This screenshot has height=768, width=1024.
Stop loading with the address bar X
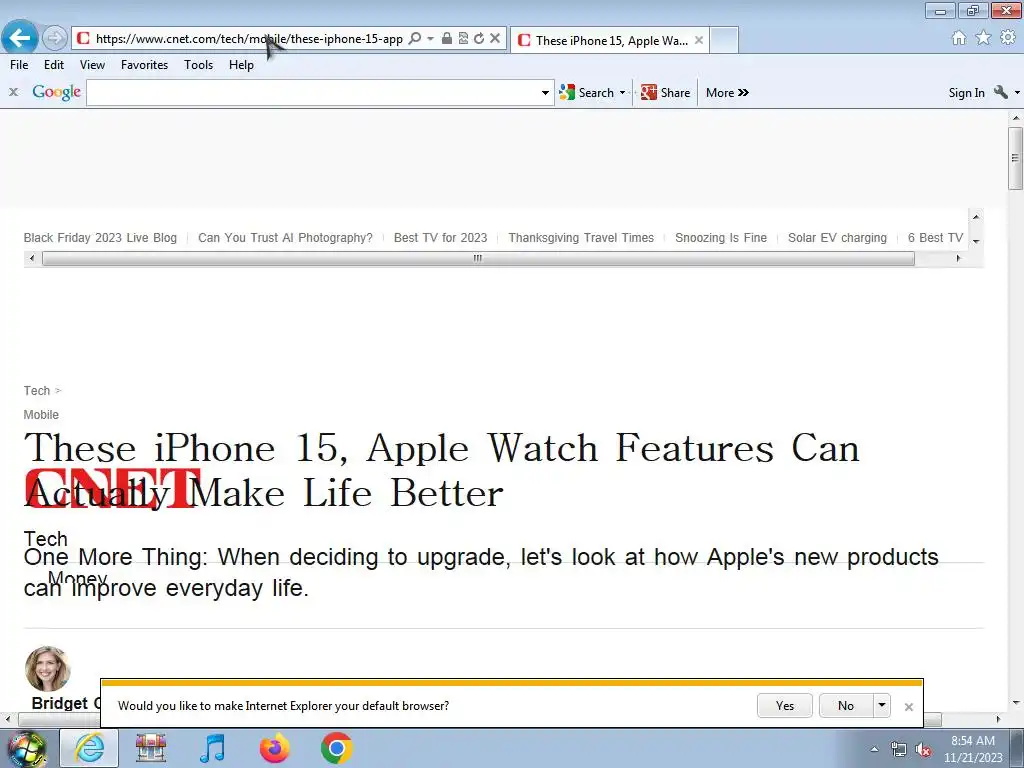(x=495, y=39)
